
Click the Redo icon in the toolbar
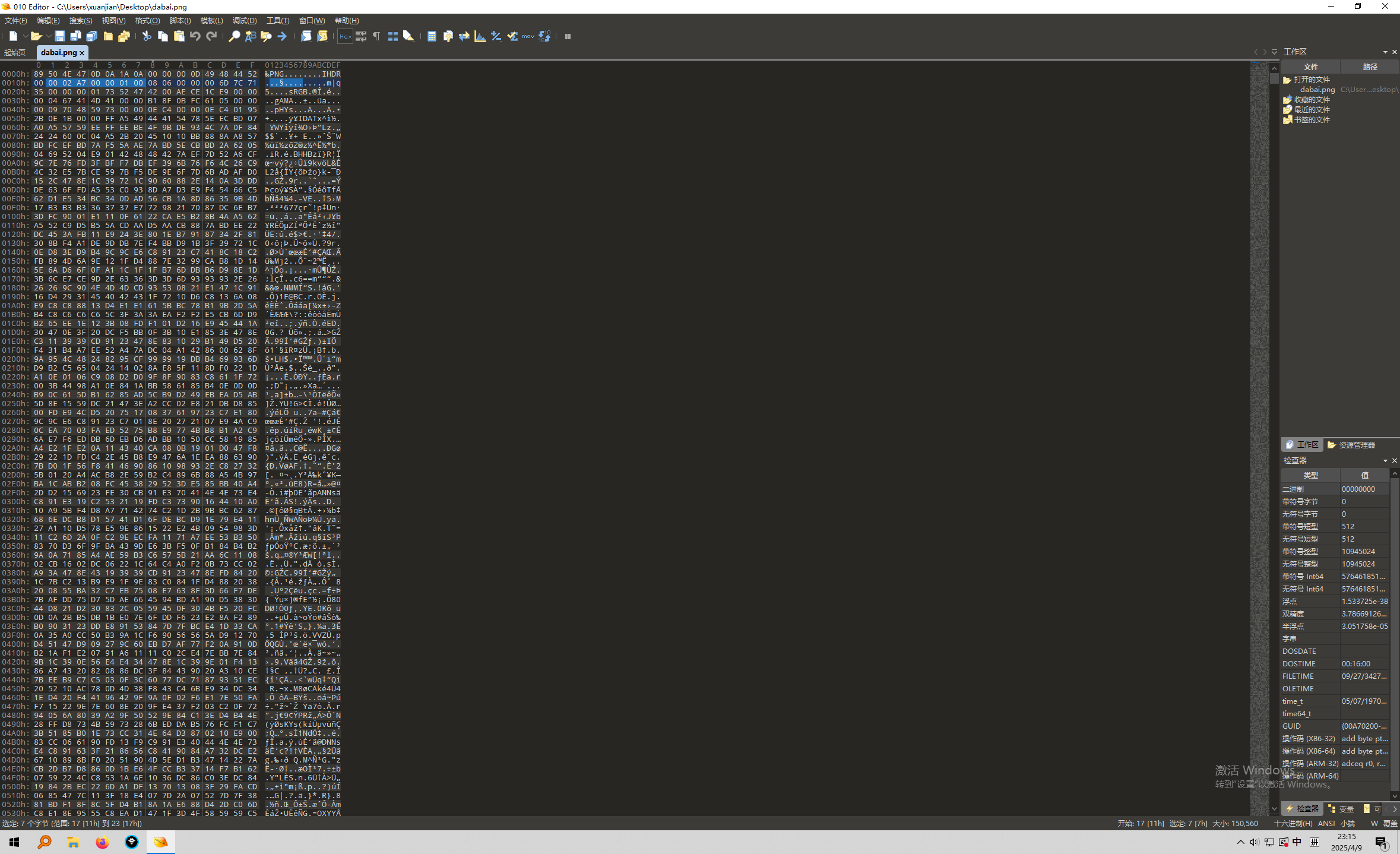[211, 37]
